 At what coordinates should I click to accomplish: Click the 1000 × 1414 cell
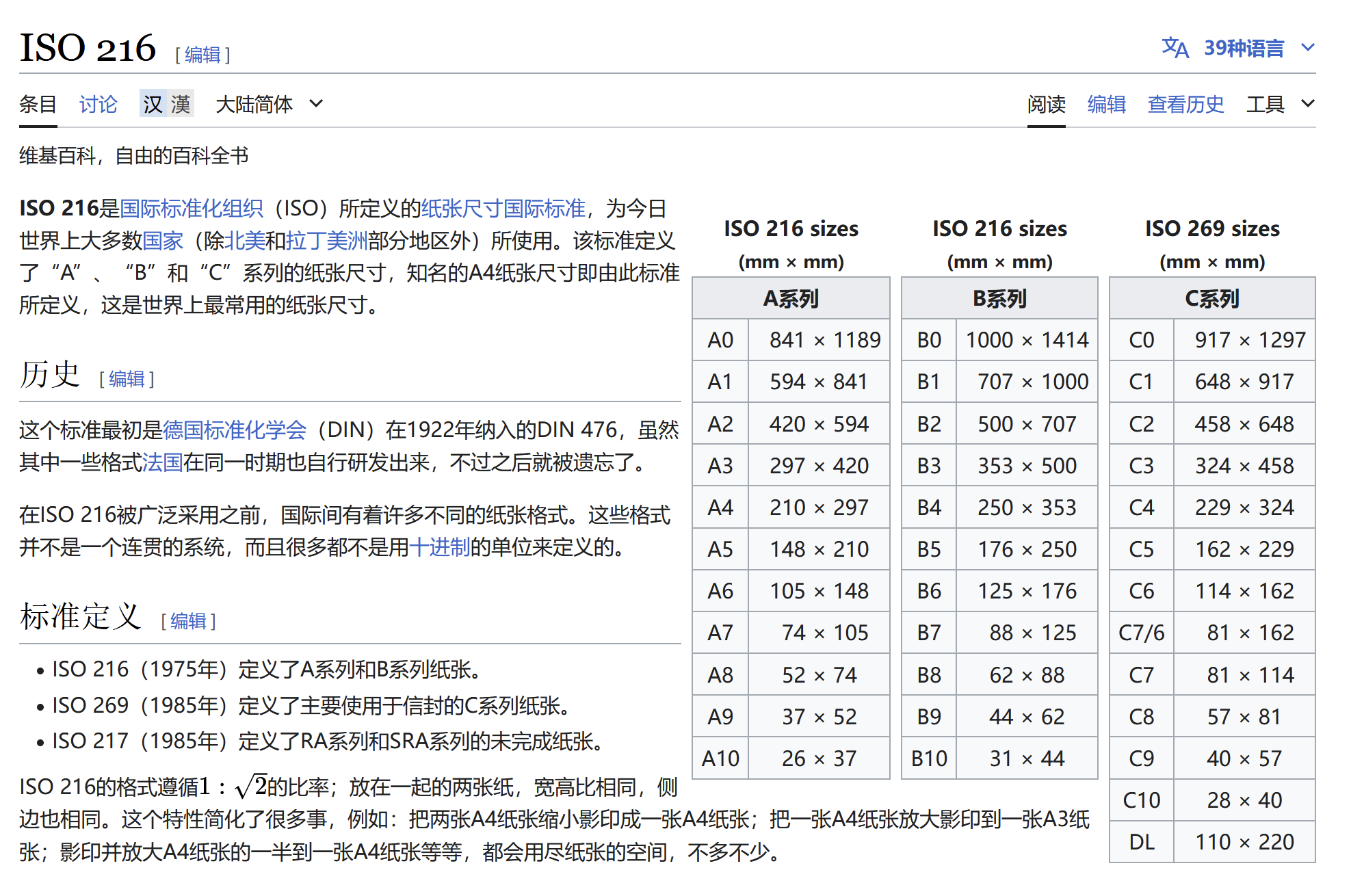[x=1027, y=340]
